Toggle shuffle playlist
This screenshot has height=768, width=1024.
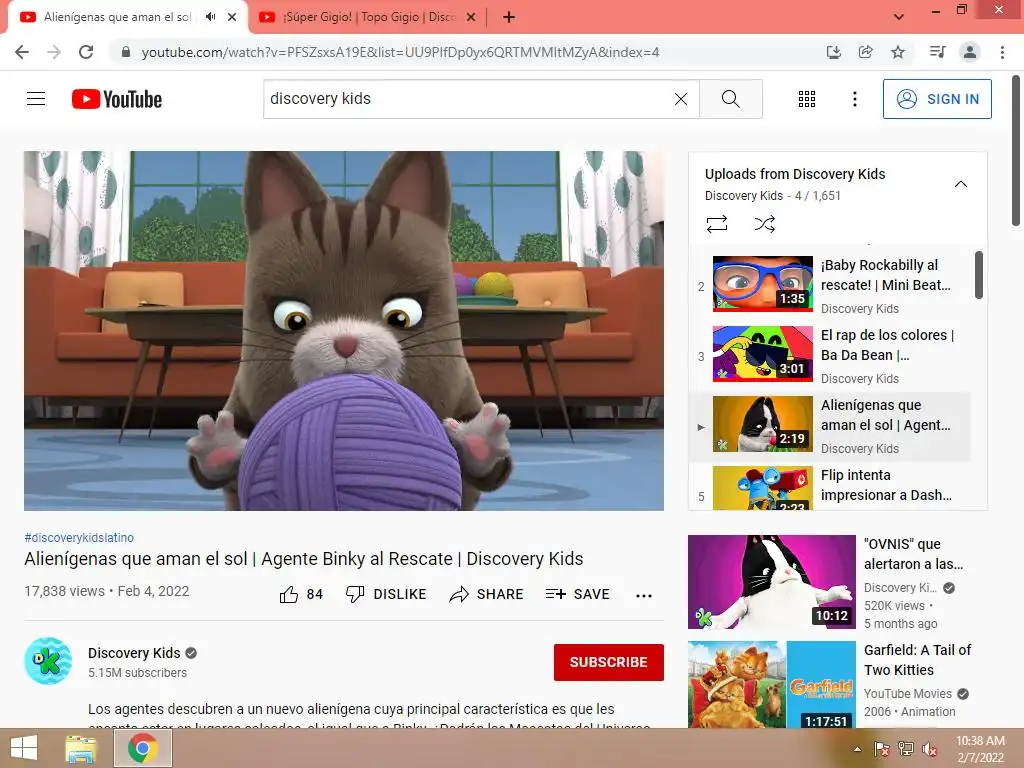(764, 224)
